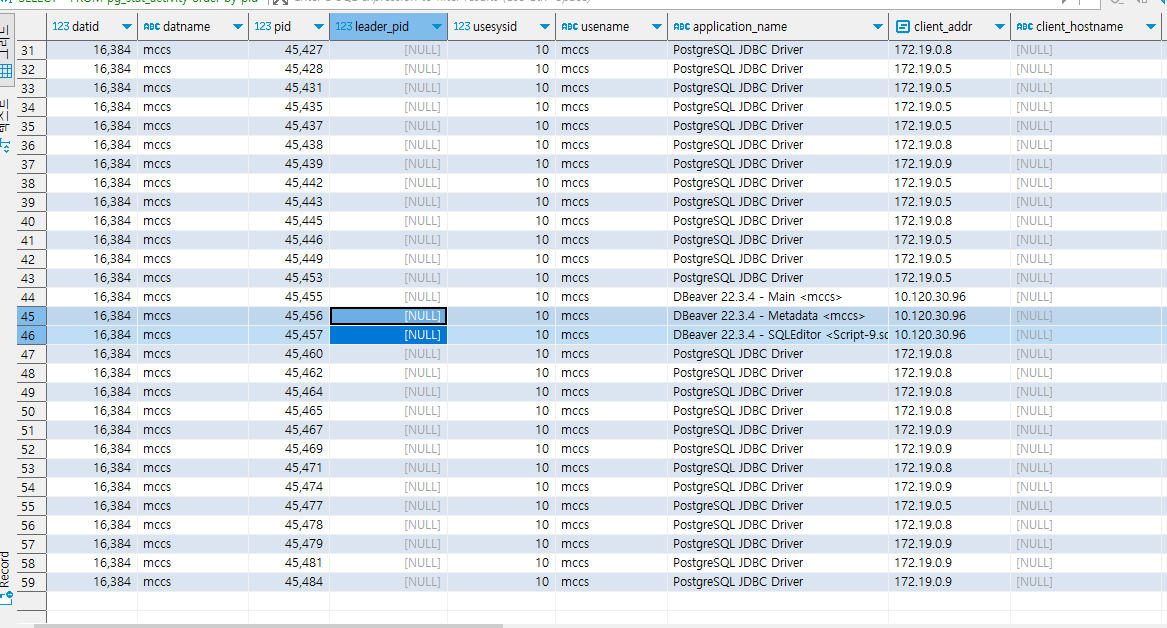Screen dimensions: 1167x628
Task: Select the leader_pid column header label
Action: tap(382, 27)
